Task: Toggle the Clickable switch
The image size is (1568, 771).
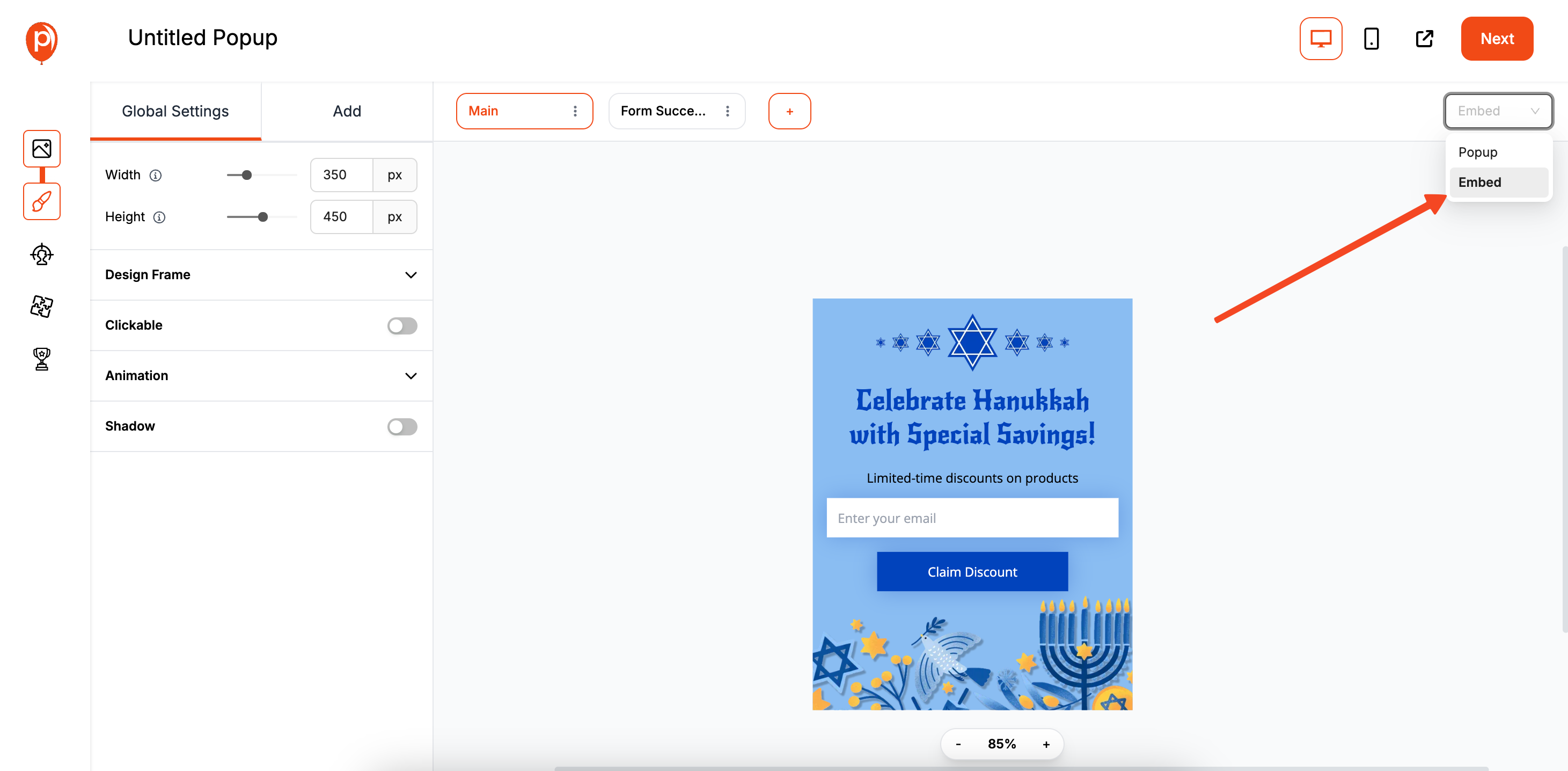Action: pyautogui.click(x=402, y=326)
